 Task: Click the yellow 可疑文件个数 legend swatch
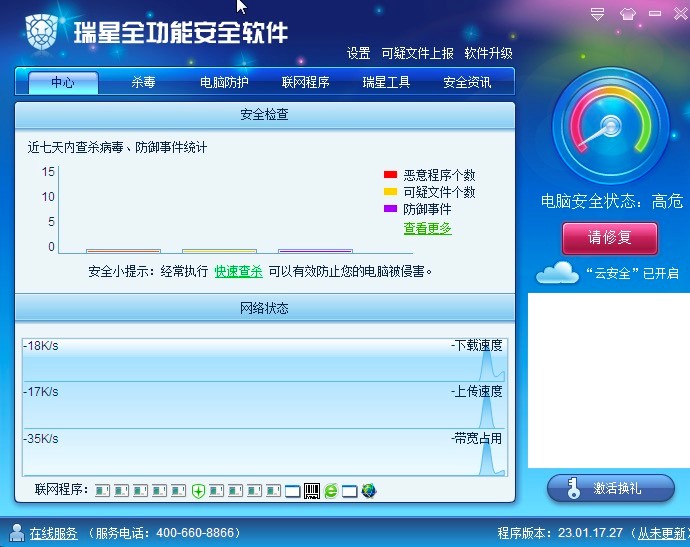click(x=390, y=191)
